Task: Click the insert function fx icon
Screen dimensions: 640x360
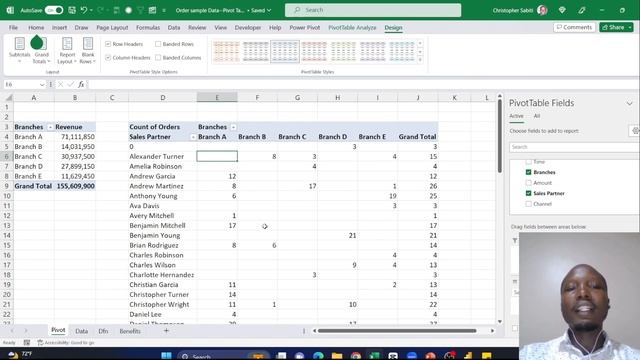Action: tap(81, 84)
